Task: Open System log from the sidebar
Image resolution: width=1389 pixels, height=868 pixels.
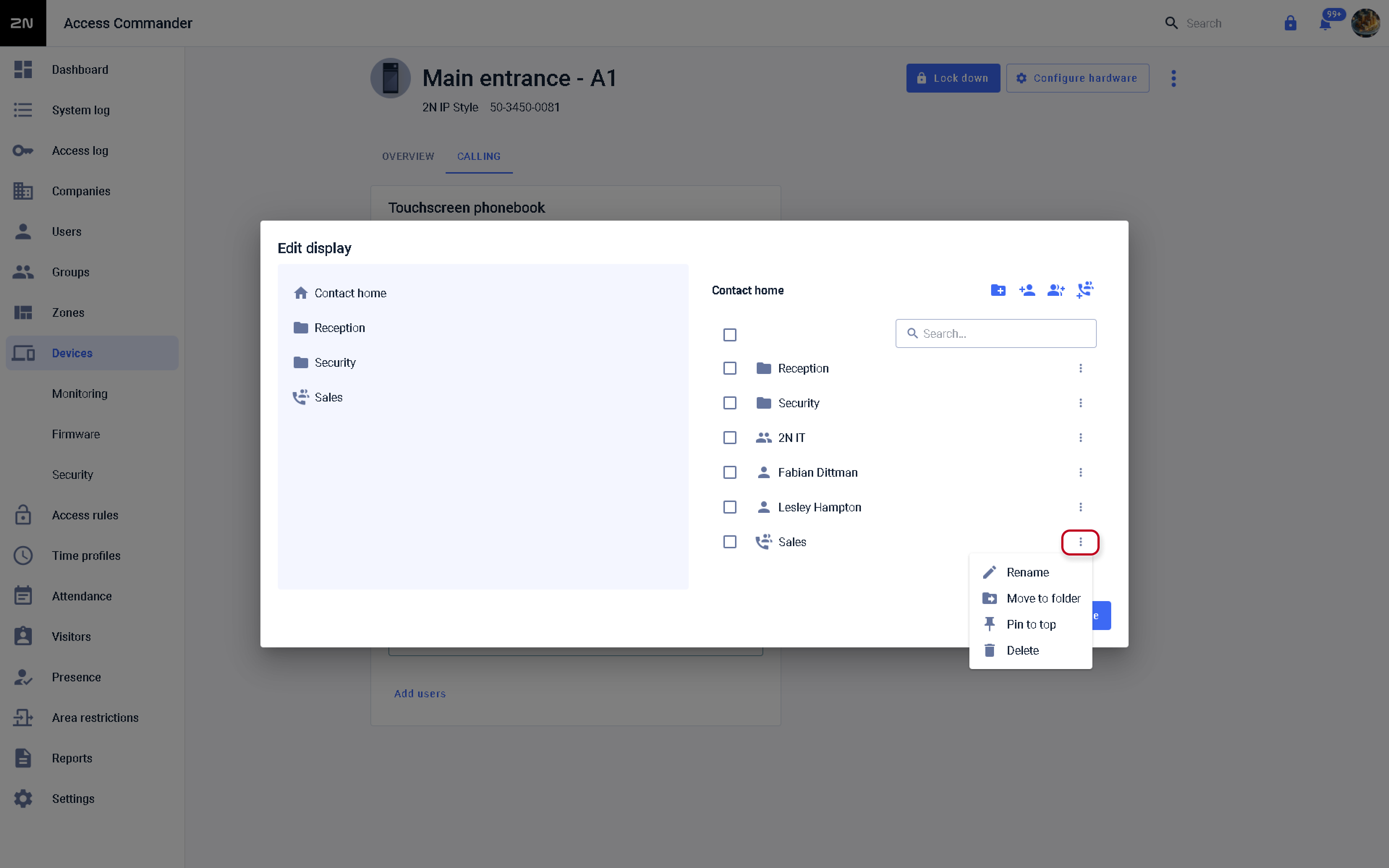Action: [92, 110]
